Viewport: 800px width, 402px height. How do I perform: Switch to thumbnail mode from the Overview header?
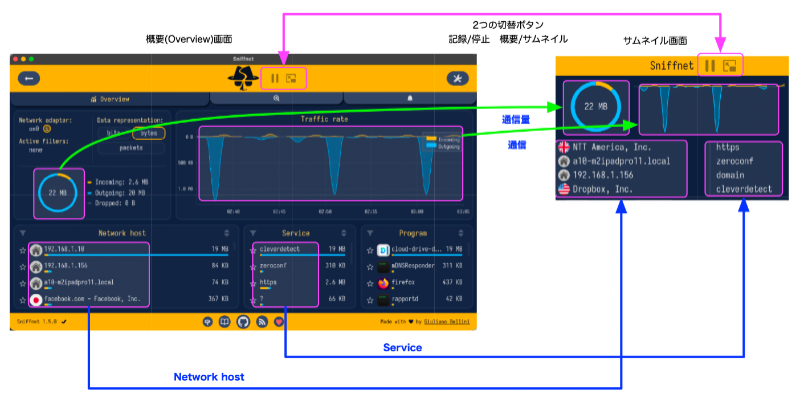point(291,79)
